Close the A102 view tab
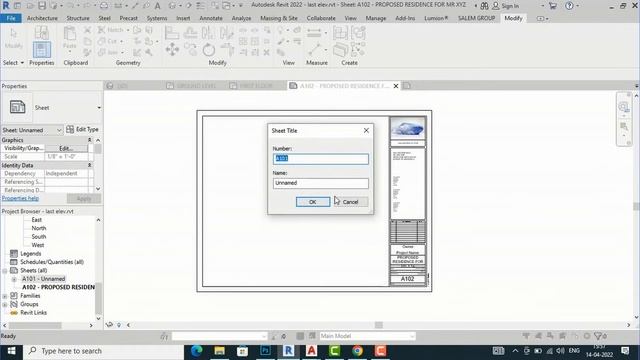The width and height of the screenshot is (640, 360). pos(396,86)
